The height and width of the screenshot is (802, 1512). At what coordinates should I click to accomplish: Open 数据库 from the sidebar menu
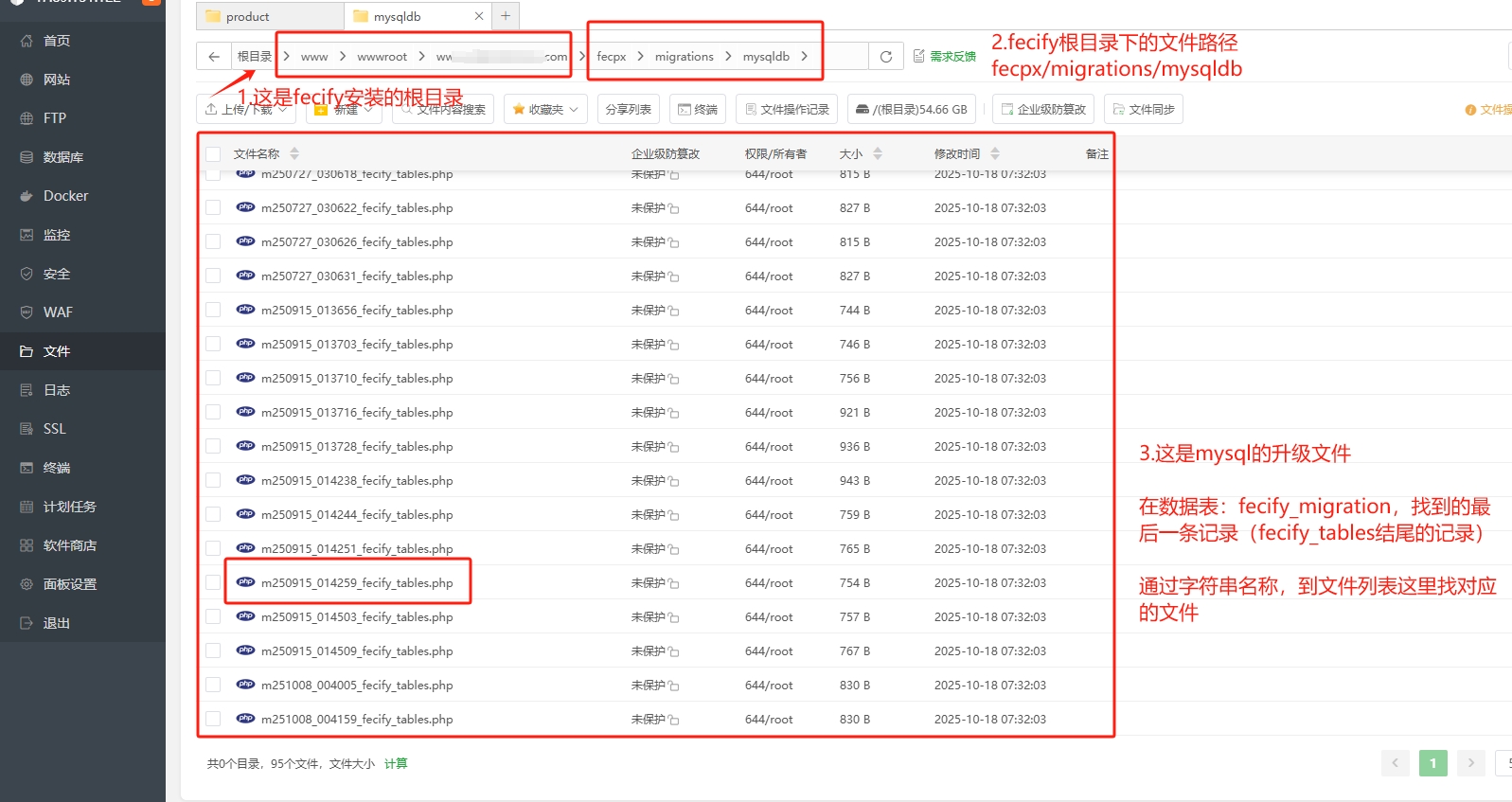pos(62,157)
